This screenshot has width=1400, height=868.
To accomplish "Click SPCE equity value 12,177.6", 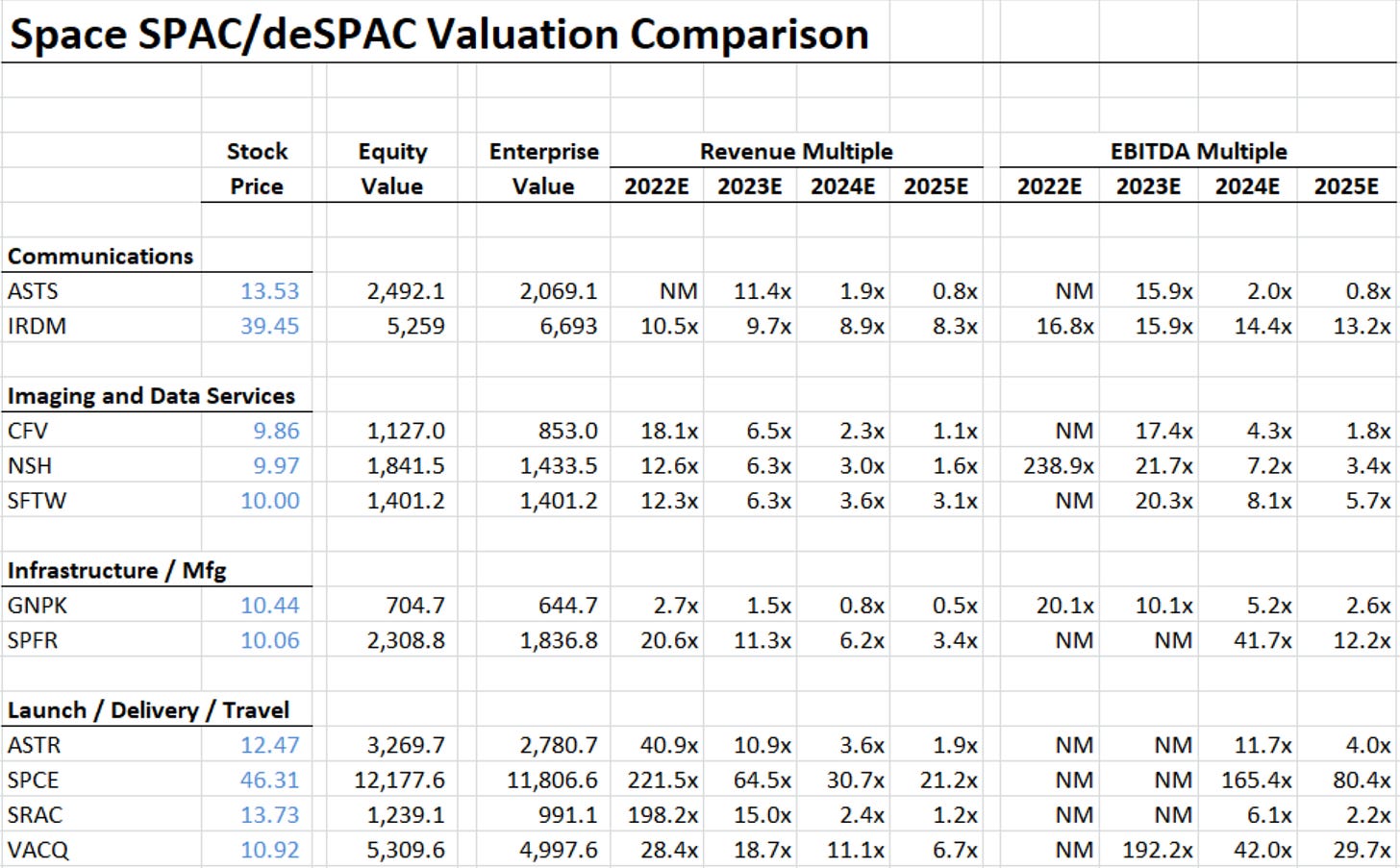I will click(x=399, y=780).
